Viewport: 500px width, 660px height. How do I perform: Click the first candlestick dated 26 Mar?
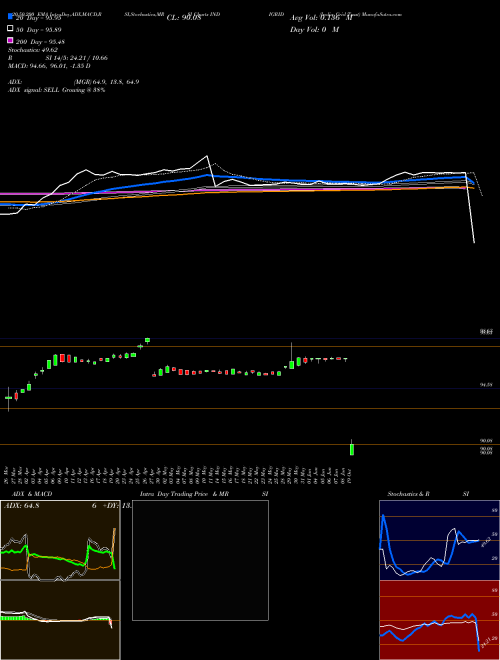(8, 398)
